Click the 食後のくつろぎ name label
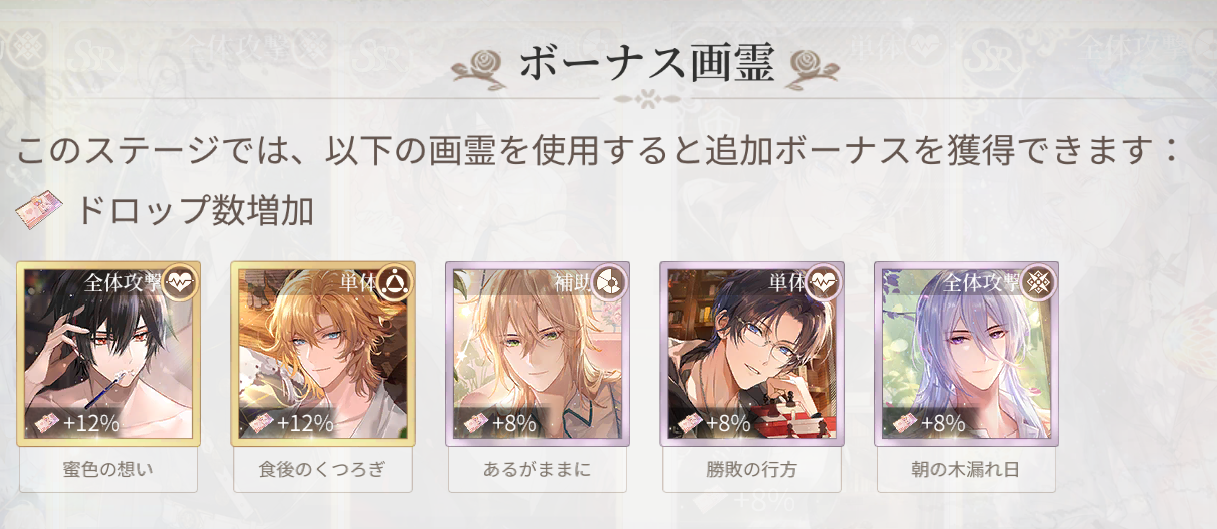Screen dimensions: 1217x529 (x=323, y=470)
